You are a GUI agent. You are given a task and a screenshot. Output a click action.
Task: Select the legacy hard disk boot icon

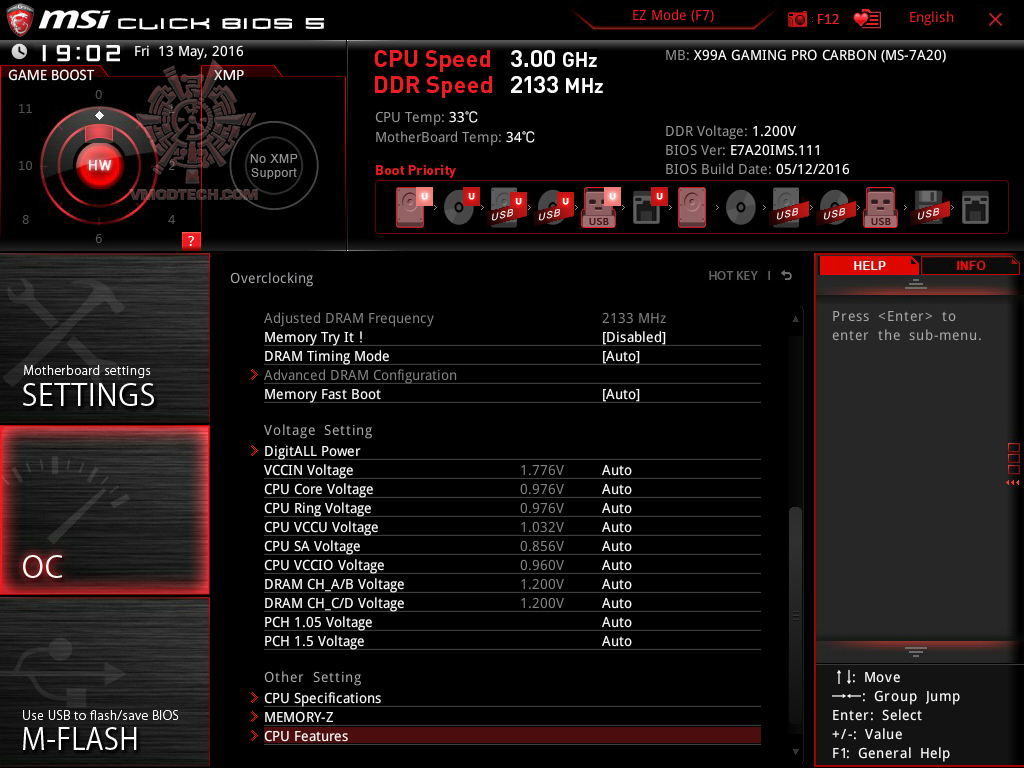pyautogui.click(x=692, y=207)
